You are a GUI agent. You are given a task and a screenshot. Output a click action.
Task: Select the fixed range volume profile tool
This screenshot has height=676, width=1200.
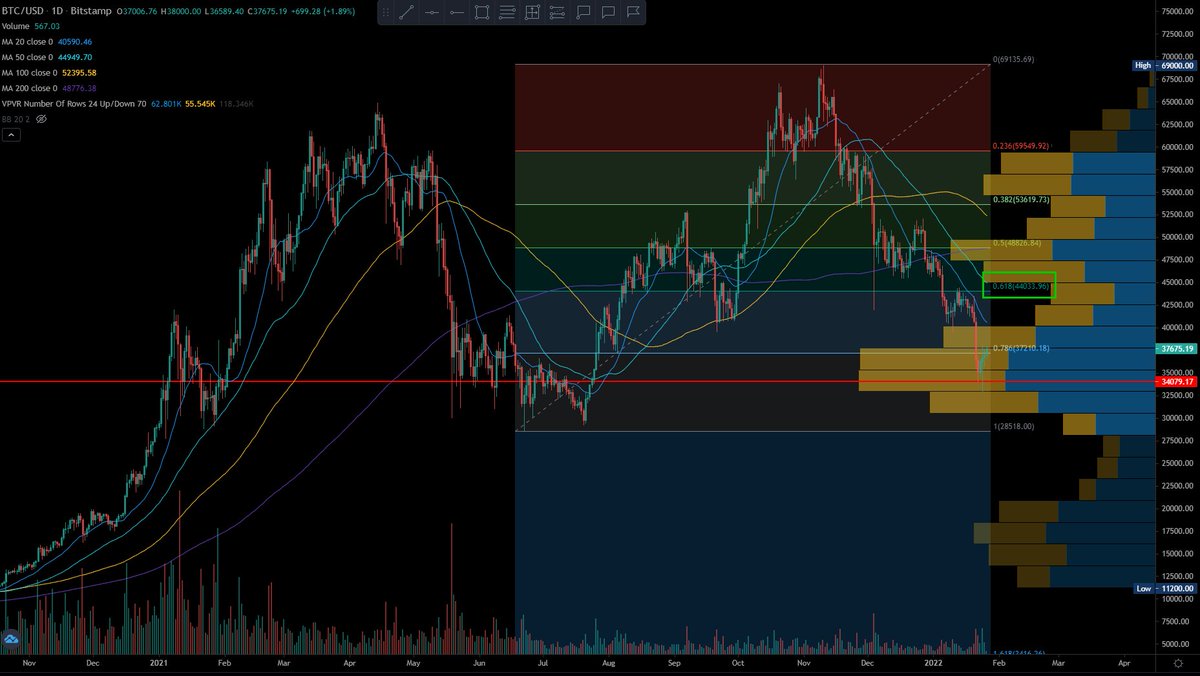tap(558, 13)
